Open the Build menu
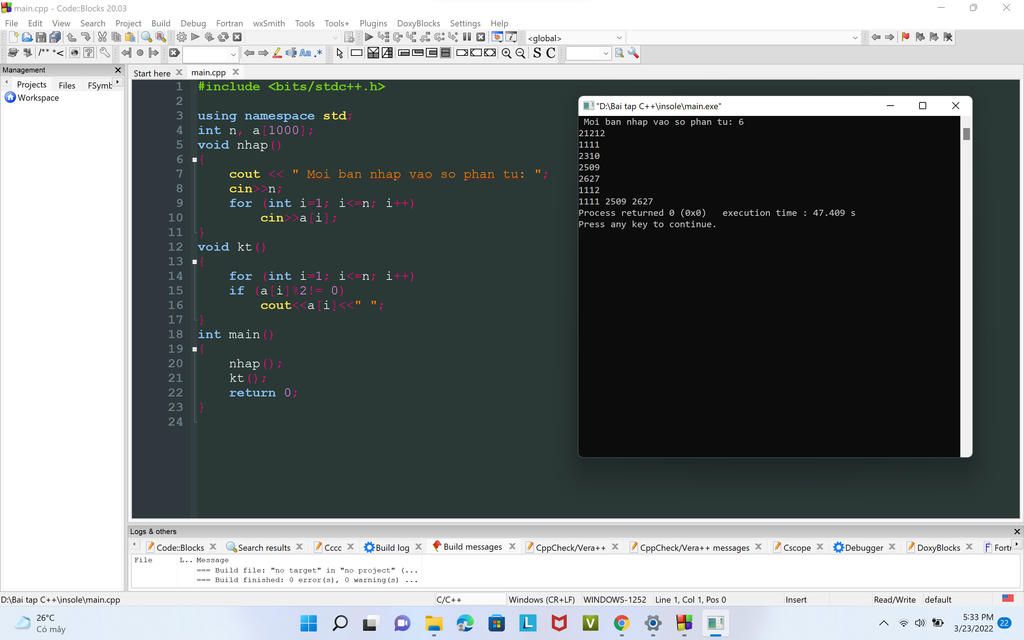Image resolution: width=1024 pixels, height=640 pixels. pyautogui.click(x=161, y=23)
